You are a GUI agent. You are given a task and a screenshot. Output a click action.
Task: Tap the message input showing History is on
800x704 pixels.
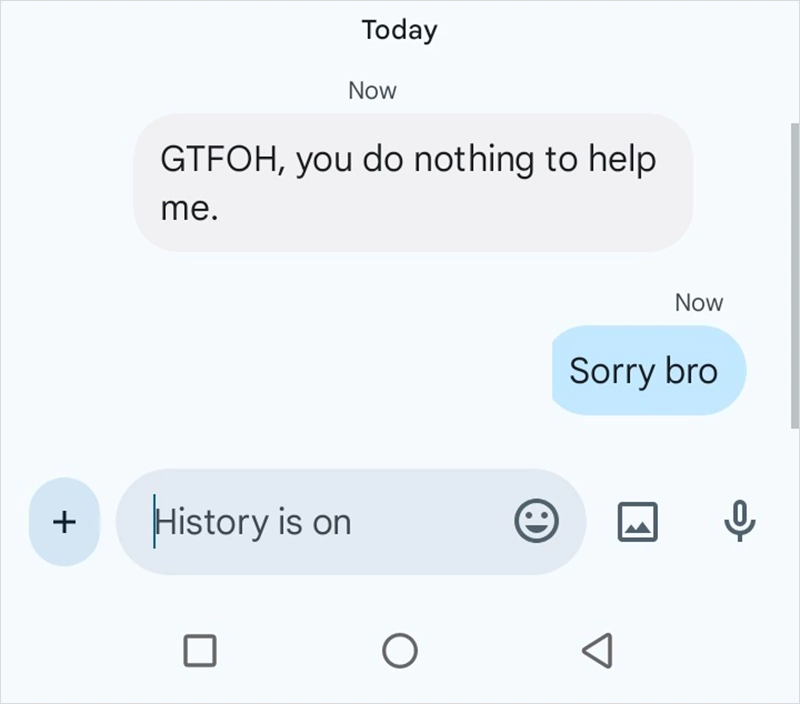[300, 521]
